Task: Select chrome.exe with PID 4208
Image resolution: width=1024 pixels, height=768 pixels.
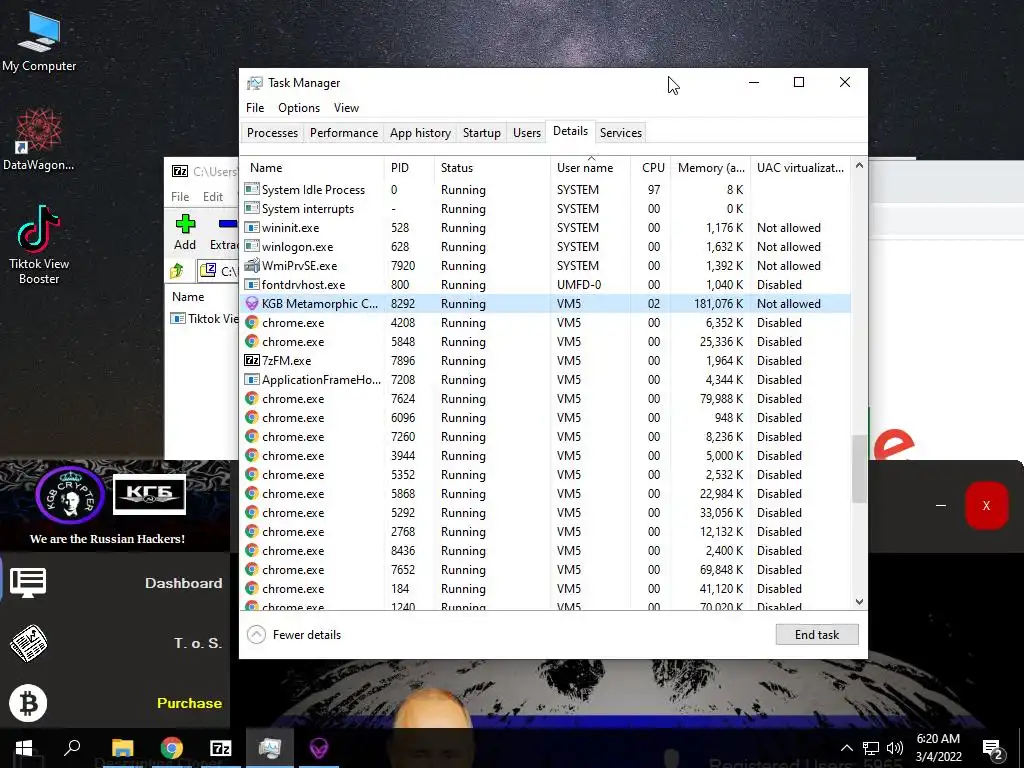Action: pos(546,323)
